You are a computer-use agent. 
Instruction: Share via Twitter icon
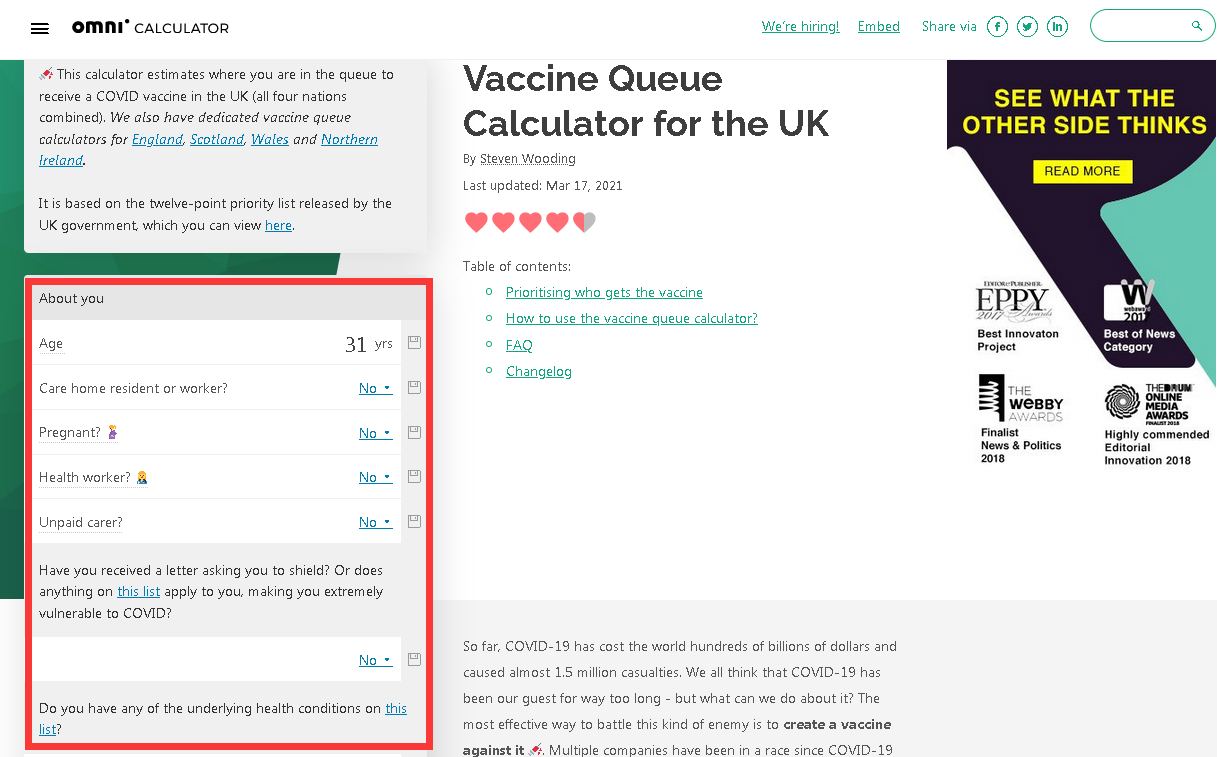[1027, 27]
